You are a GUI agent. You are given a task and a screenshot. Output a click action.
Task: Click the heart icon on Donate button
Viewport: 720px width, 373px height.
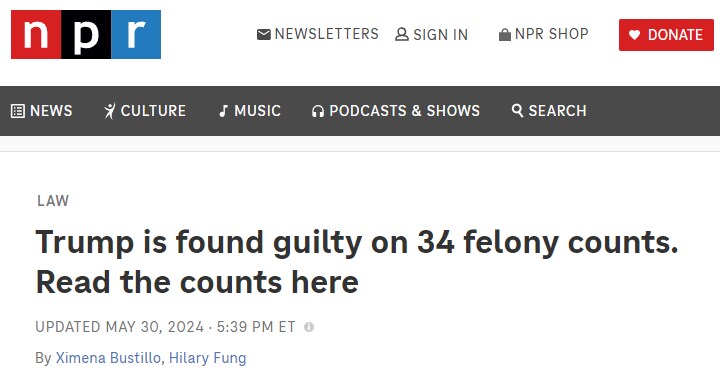click(634, 35)
